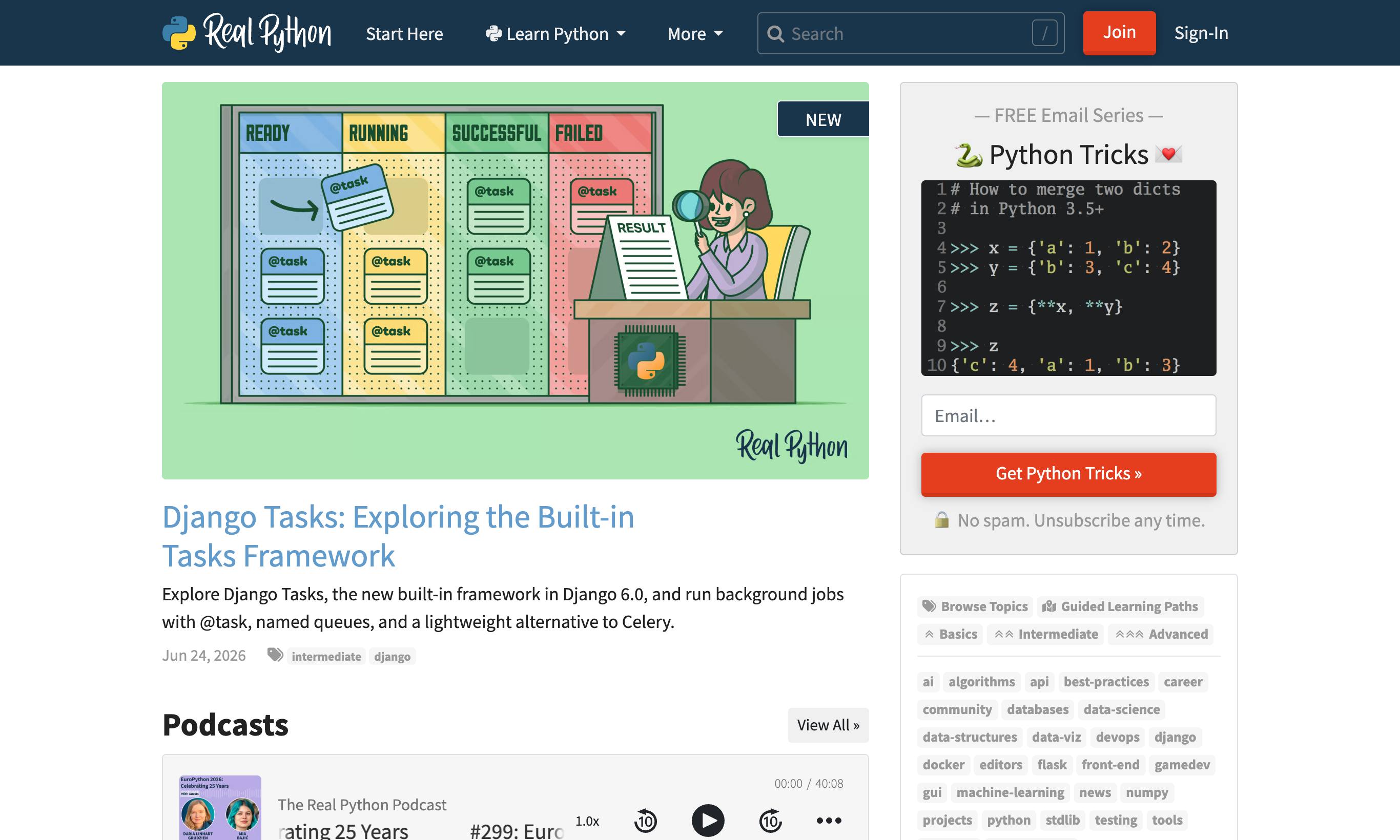Open the podcast episode cover thumbnail

click(220, 808)
